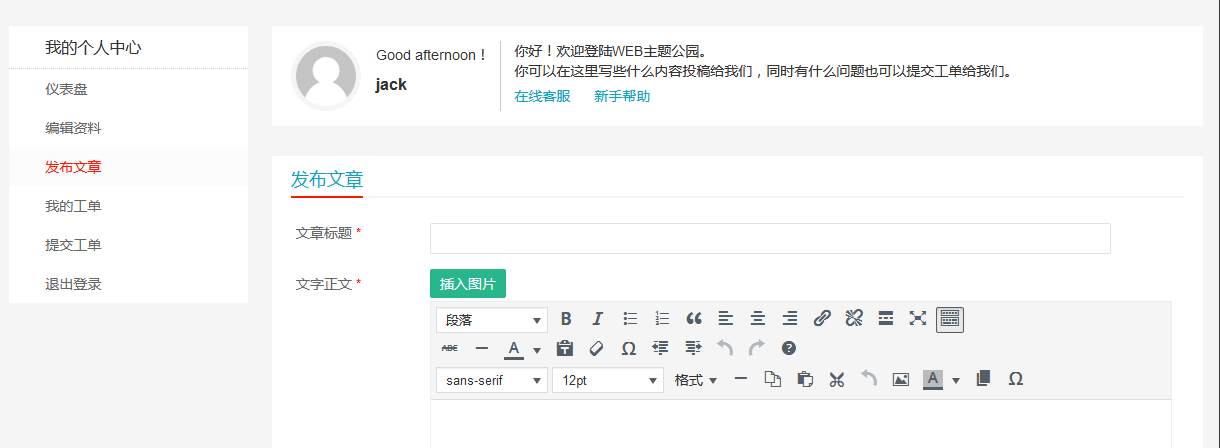Screen dimensions: 1220x448
Task: Enter fullscreen editor mode
Action: click(918, 319)
